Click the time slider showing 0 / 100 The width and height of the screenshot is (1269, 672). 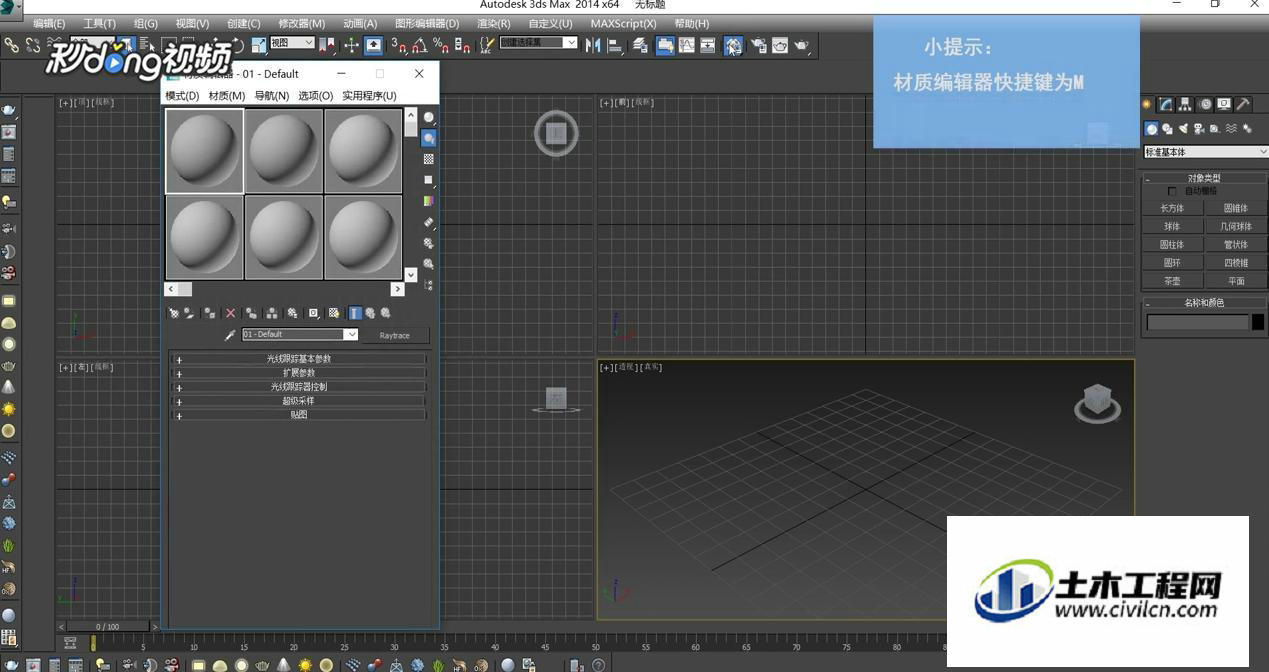(x=107, y=627)
